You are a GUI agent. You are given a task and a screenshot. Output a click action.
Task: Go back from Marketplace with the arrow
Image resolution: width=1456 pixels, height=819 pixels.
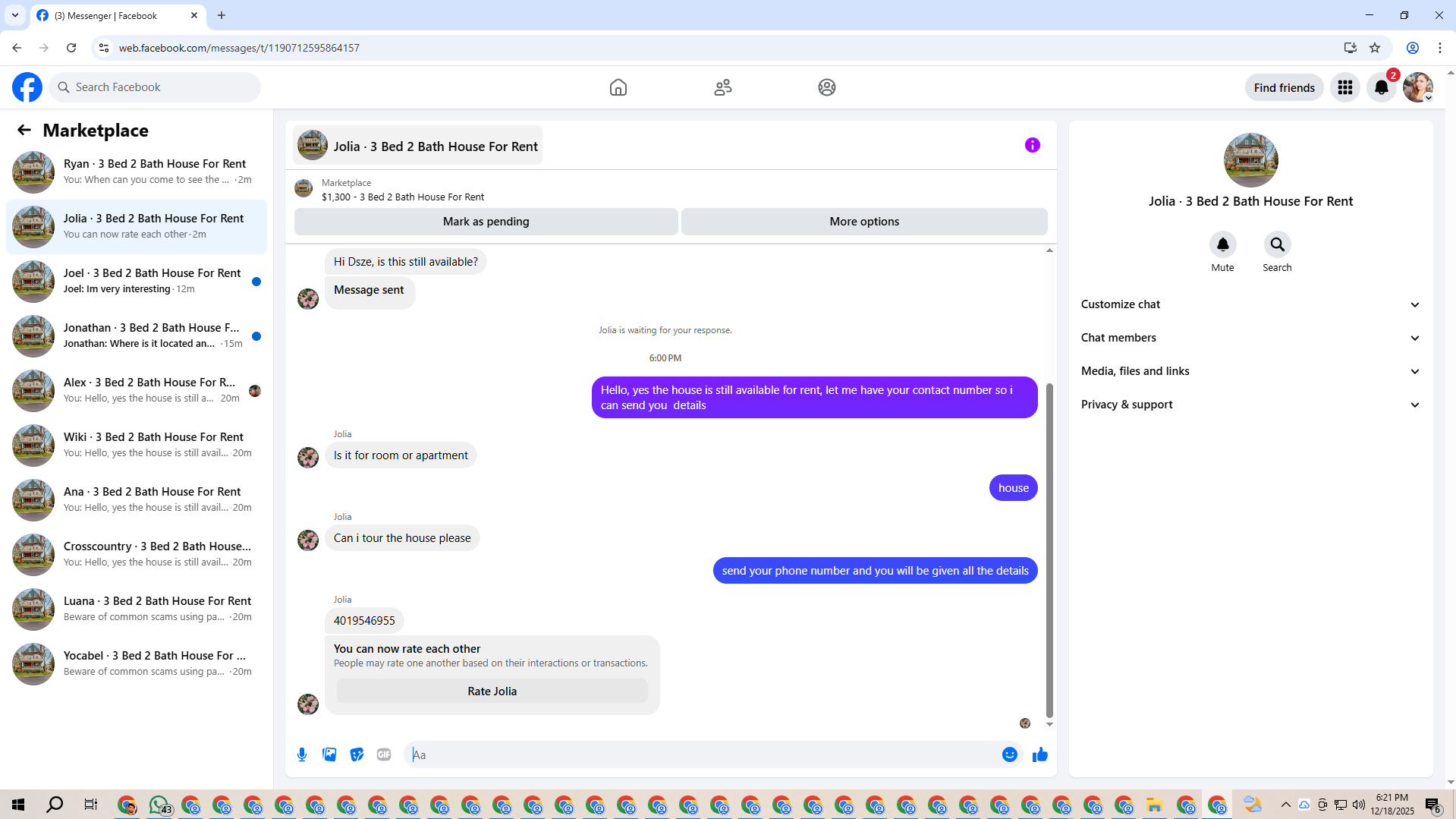(24, 130)
